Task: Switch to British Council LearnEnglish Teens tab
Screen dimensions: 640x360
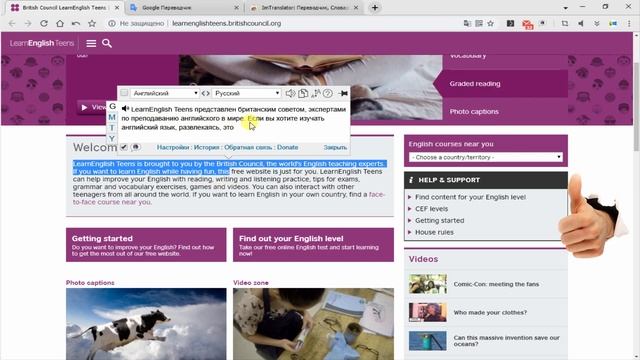Action: coord(65,8)
